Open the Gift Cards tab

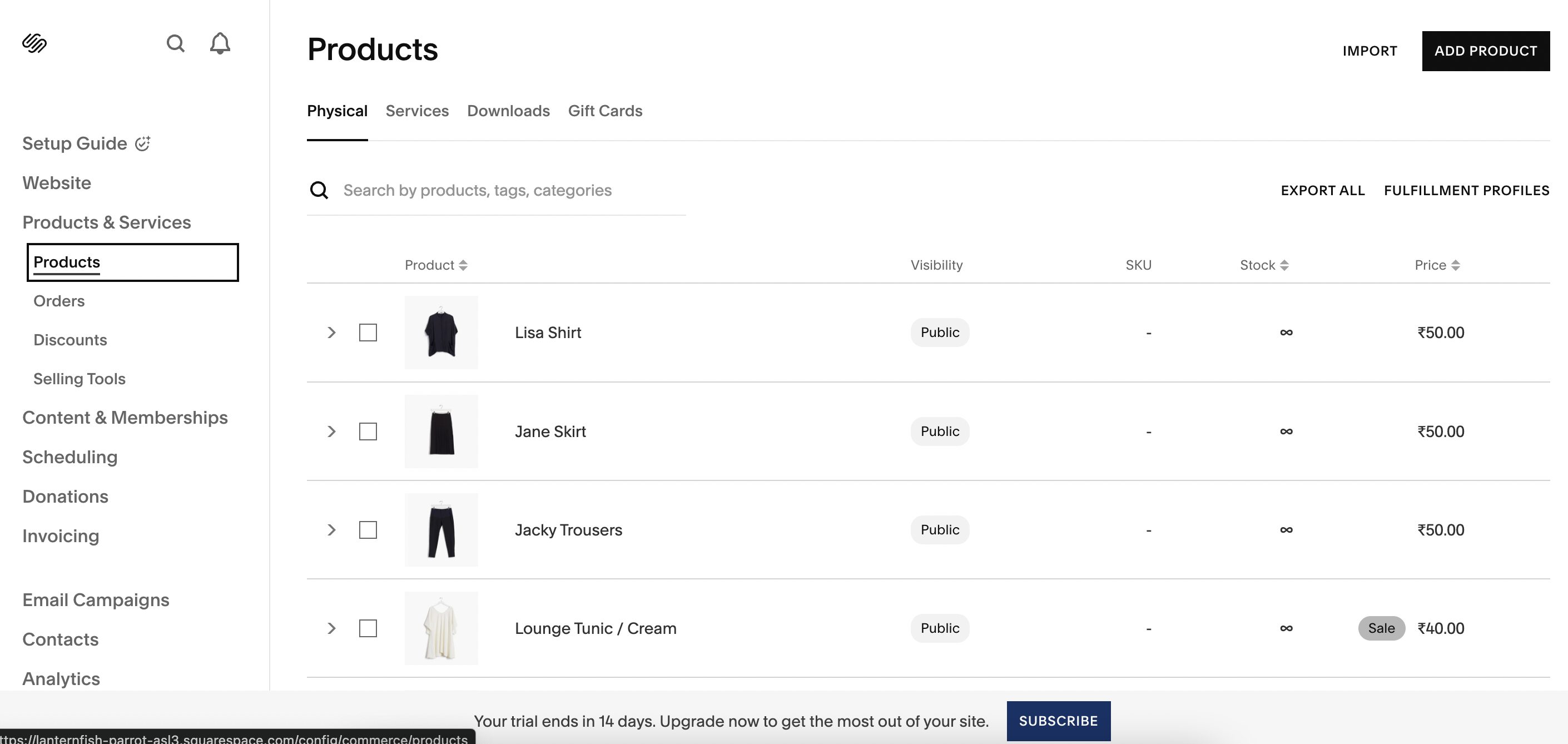point(605,111)
